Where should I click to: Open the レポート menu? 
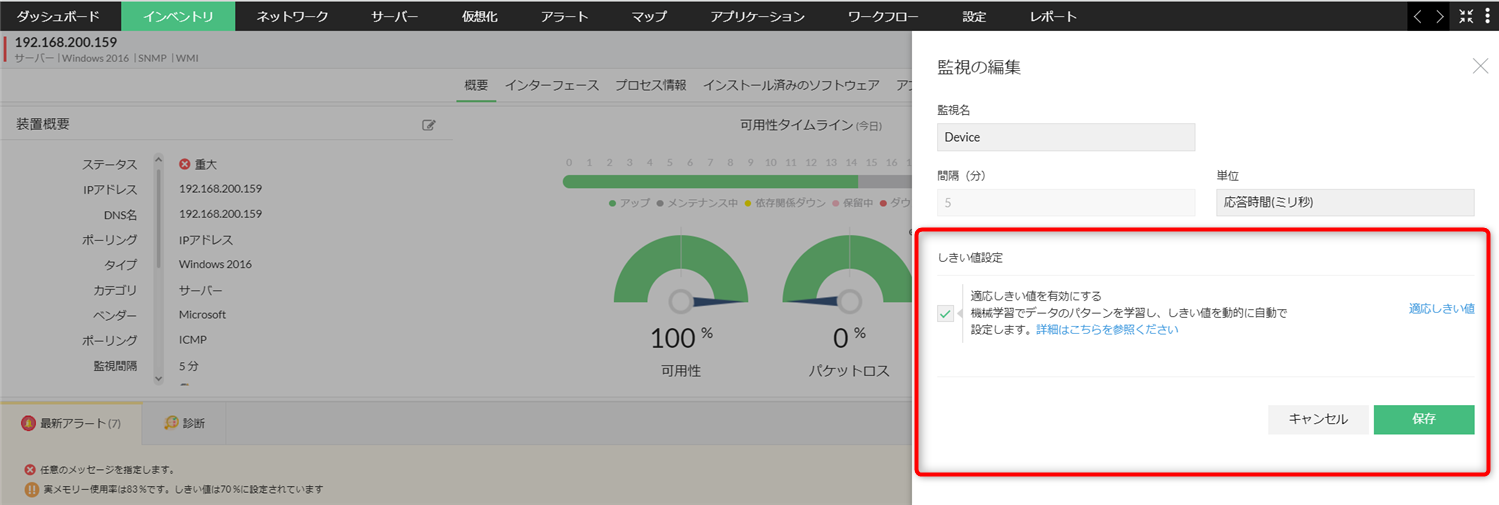[1054, 16]
